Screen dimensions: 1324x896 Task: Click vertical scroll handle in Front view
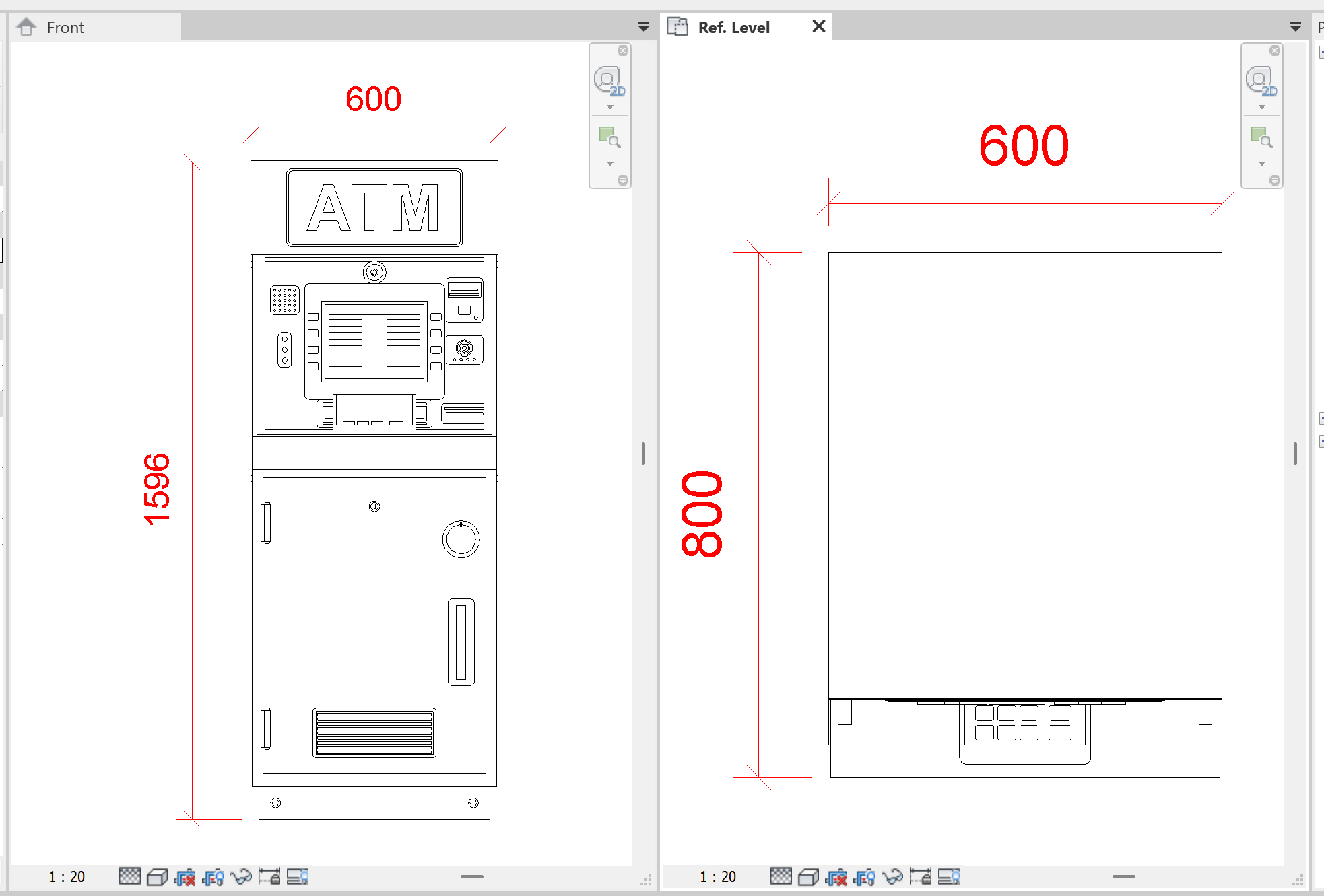click(643, 454)
